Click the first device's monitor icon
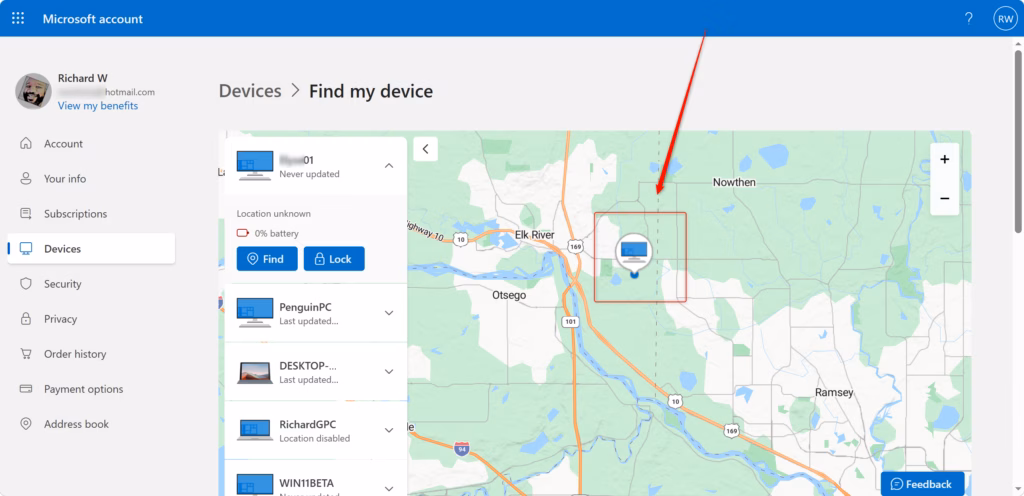This screenshot has height=496, width=1024. 255,166
